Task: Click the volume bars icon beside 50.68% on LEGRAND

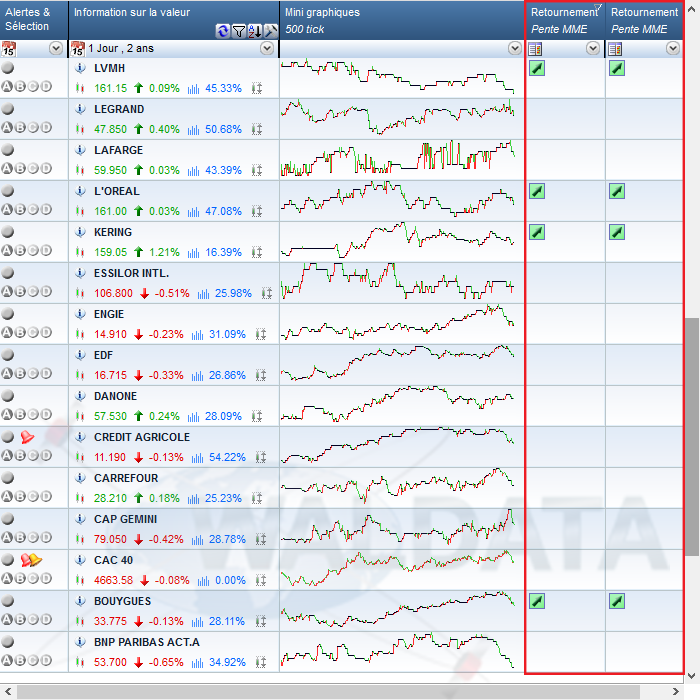Action: pos(193,129)
